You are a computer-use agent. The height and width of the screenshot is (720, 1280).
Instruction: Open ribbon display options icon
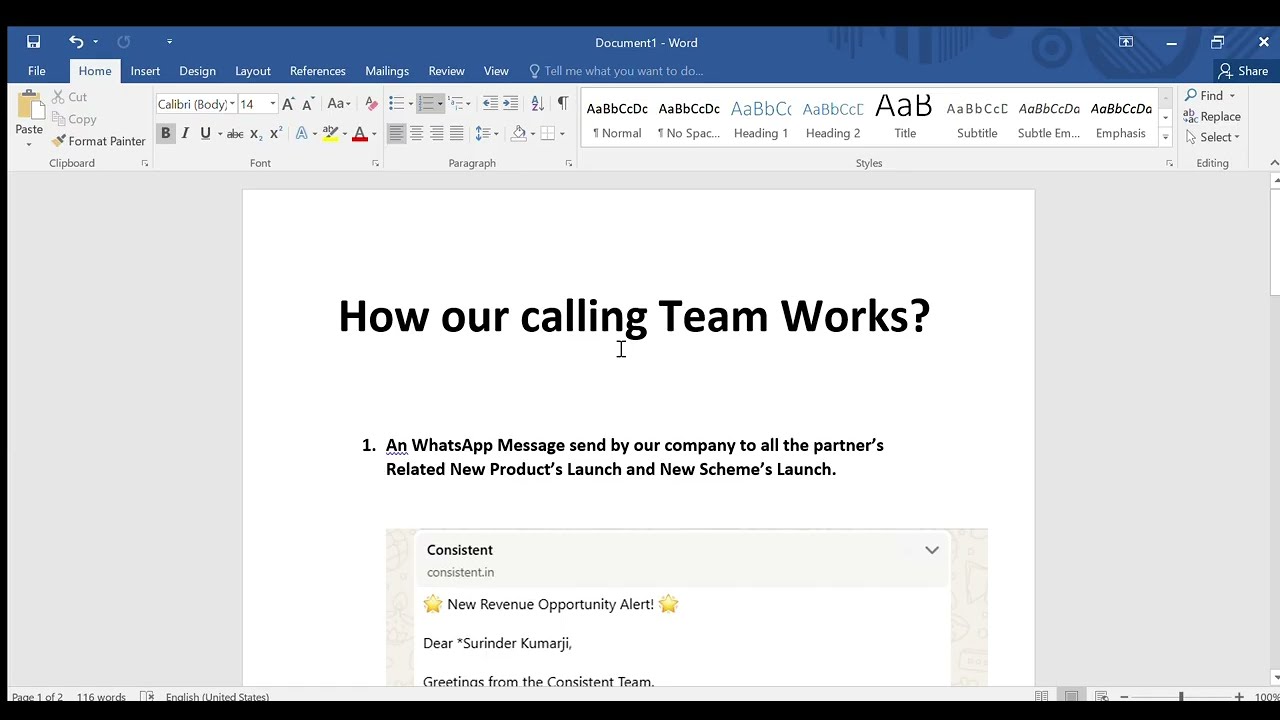[x=1126, y=42]
